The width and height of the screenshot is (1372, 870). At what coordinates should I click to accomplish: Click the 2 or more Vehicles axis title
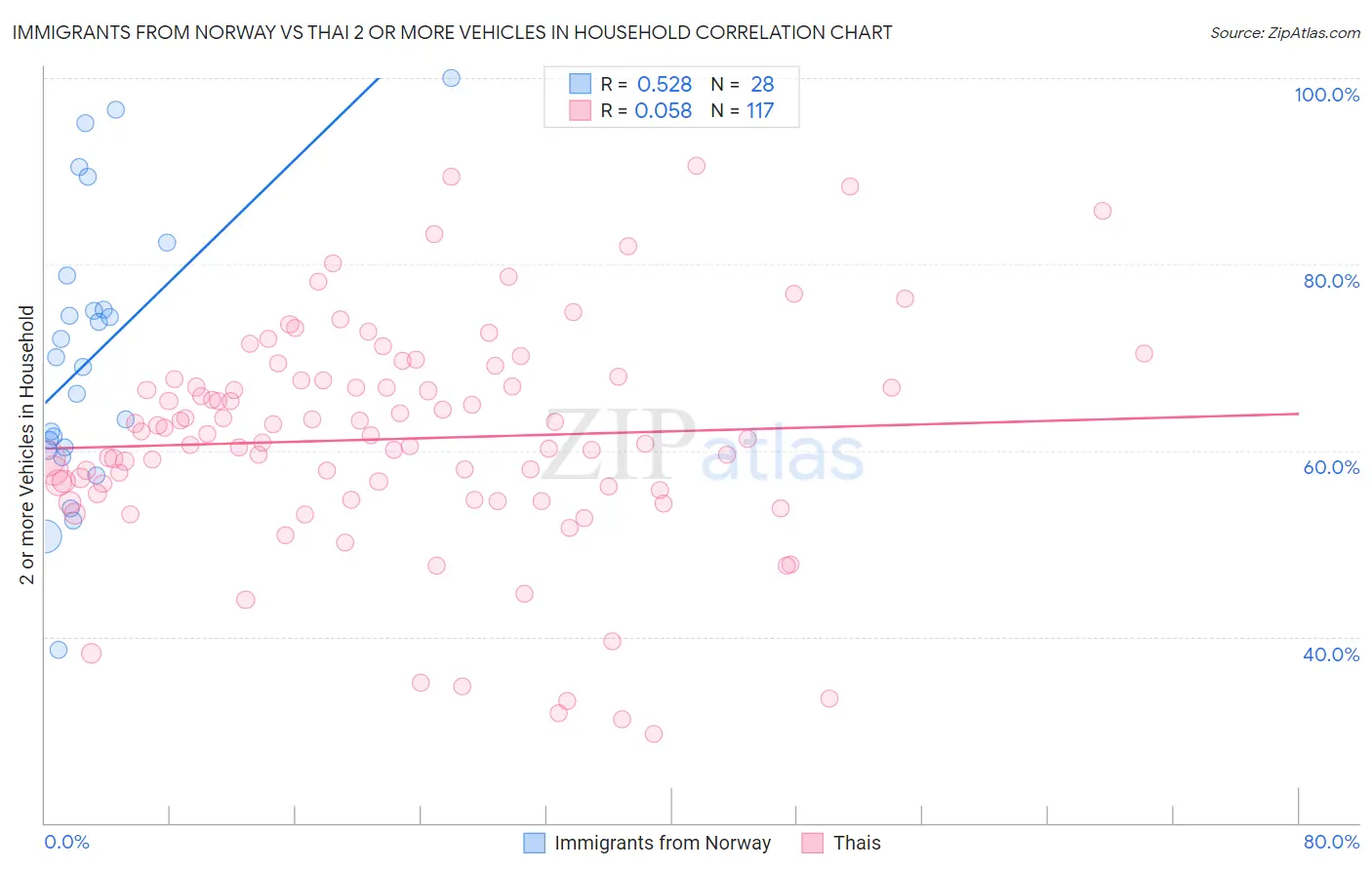point(26,445)
